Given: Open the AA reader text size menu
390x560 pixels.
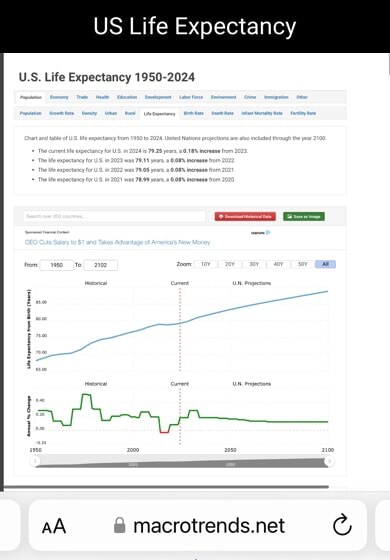Looking at the screenshot, I should pyautogui.click(x=54, y=526).
